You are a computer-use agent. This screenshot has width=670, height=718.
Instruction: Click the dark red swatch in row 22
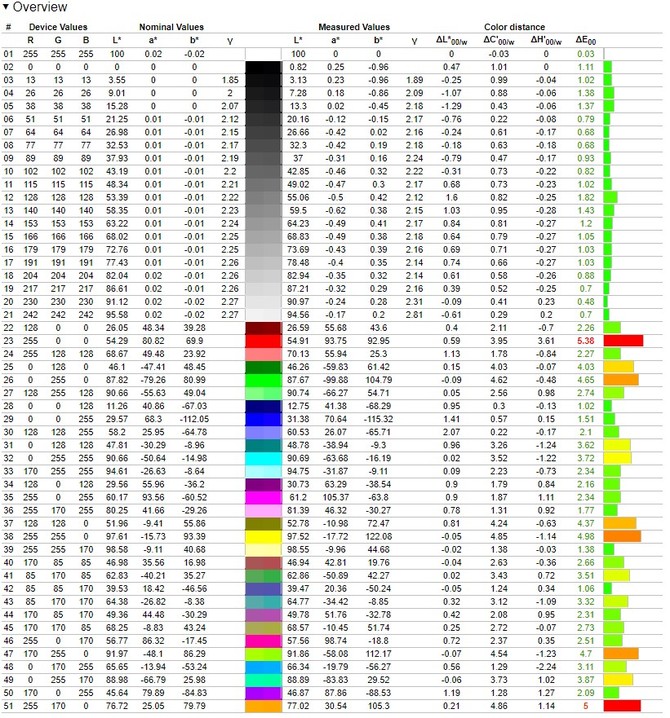263,328
